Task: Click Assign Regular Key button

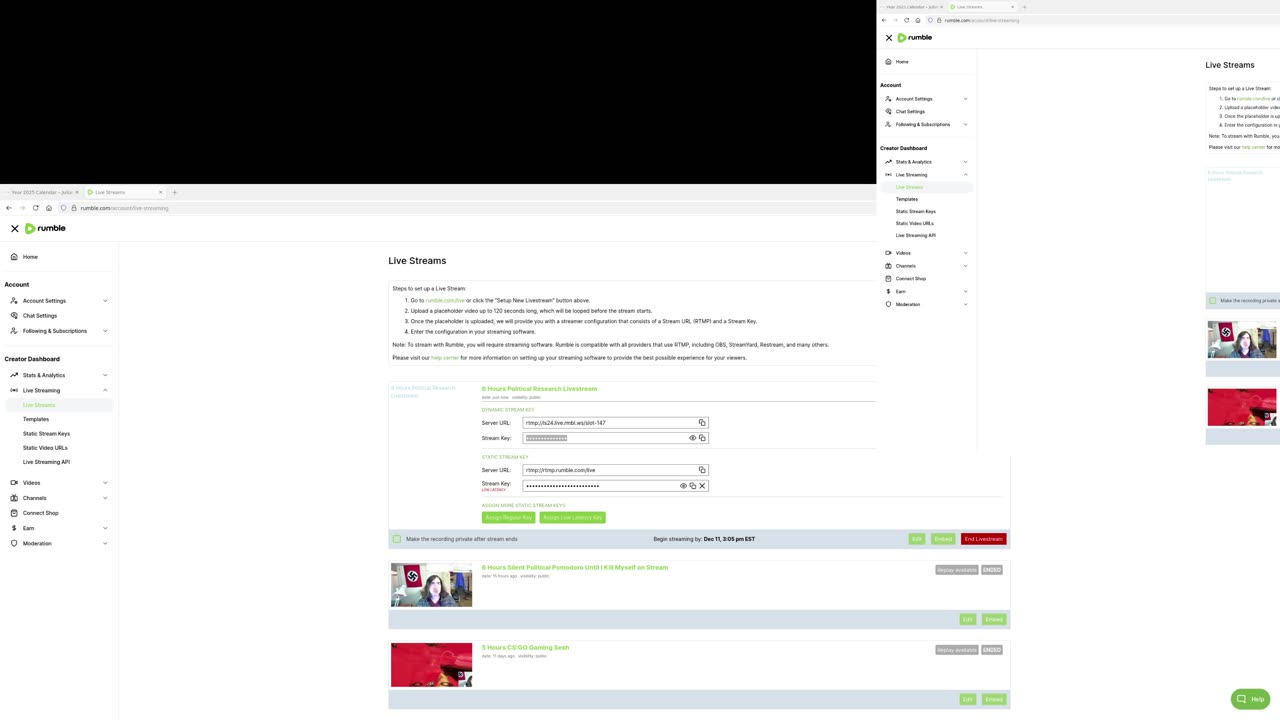Action: pos(509,518)
